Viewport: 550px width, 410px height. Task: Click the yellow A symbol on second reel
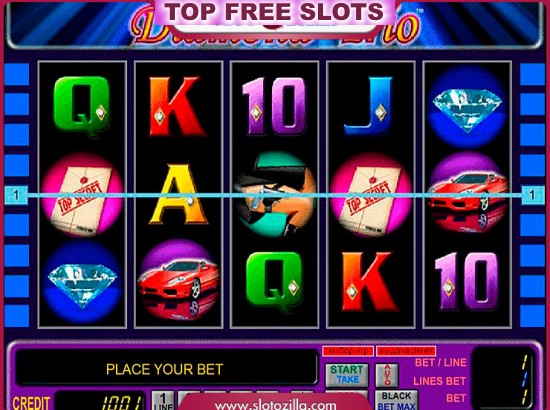coord(179,194)
